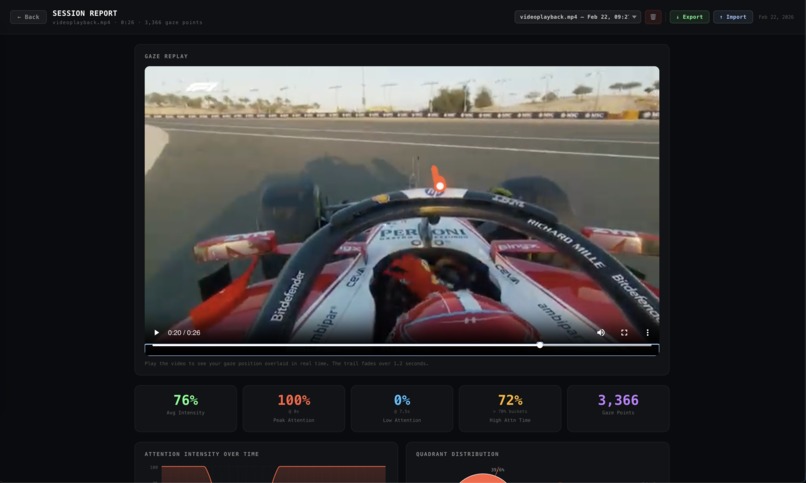
Task: Click the Quadrant Distribution heading
Action: (x=457, y=454)
